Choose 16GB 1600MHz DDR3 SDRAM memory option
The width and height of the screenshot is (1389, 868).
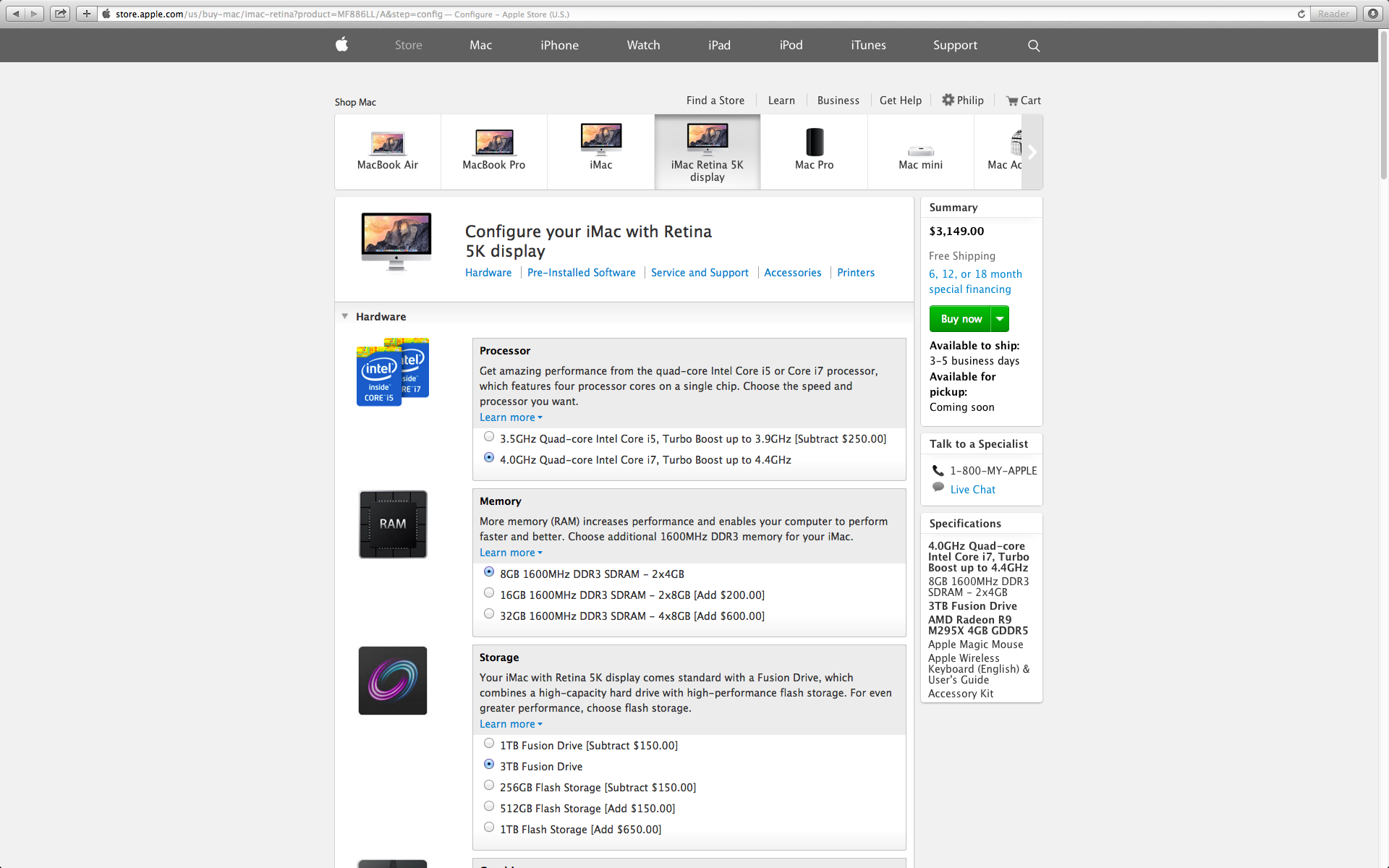(489, 593)
